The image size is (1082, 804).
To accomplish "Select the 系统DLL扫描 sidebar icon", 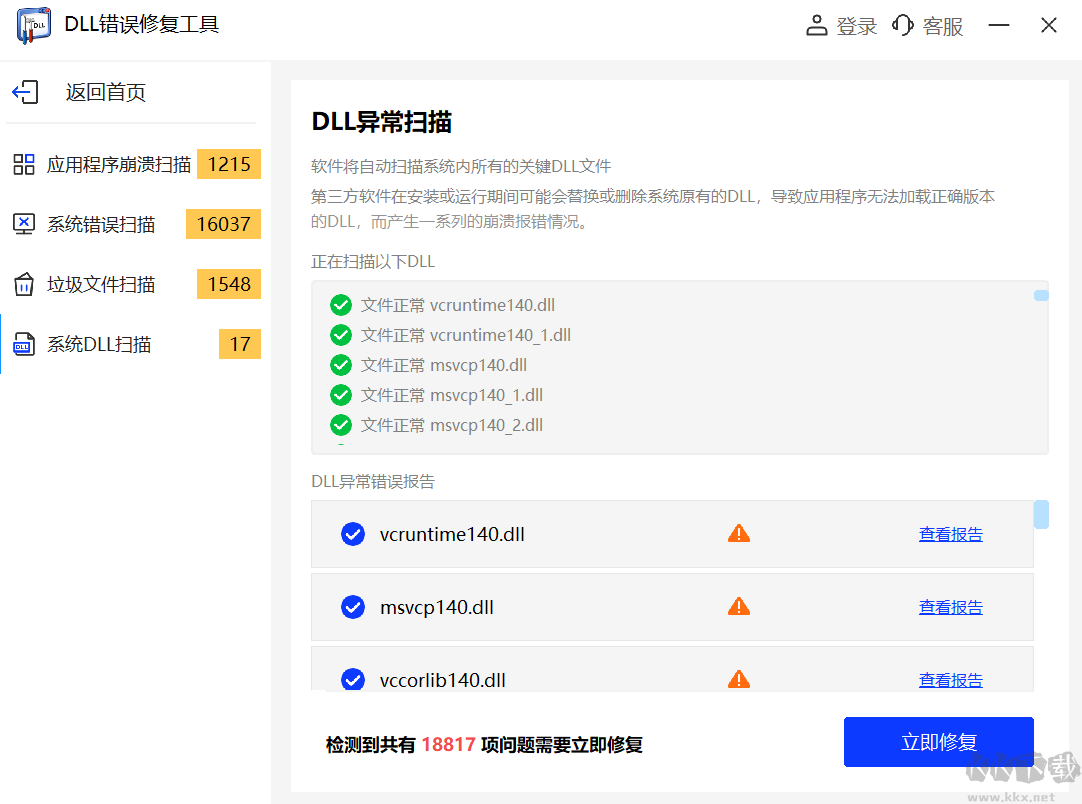I will (x=24, y=344).
